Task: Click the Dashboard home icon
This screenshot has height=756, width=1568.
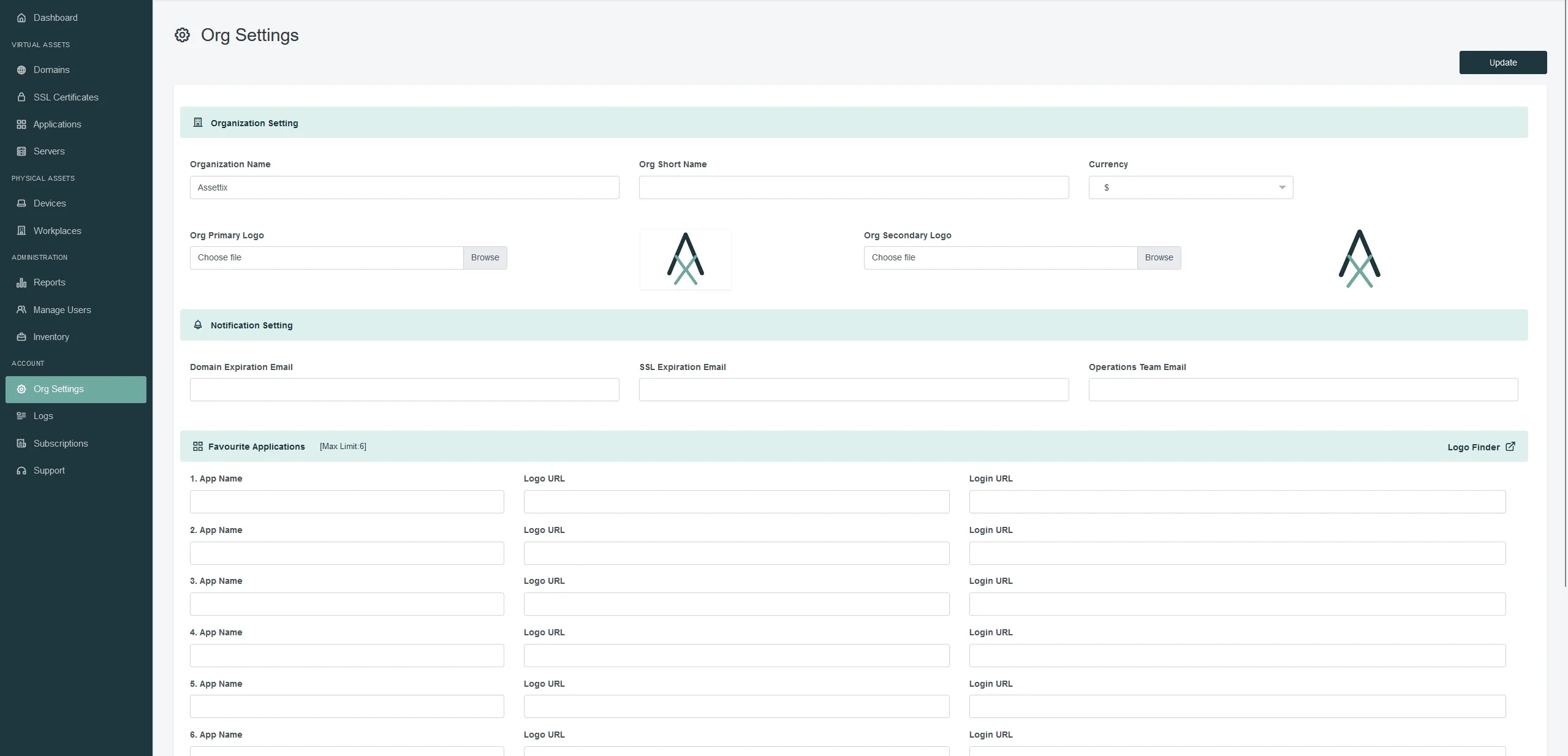Action: point(21,18)
